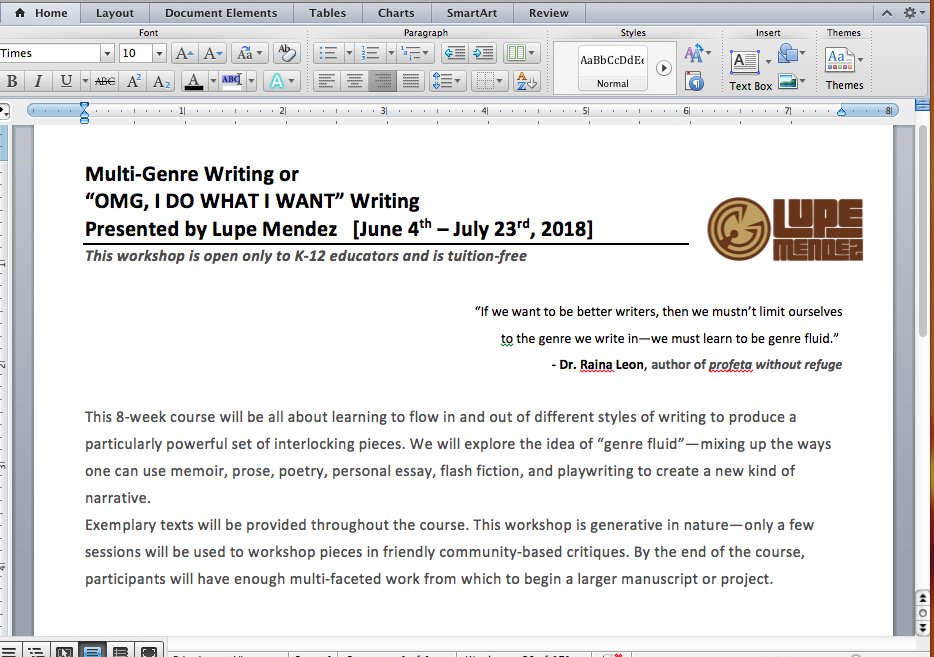934x657 pixels.
Task: Switch to the Charts tab
Action: 396,13
